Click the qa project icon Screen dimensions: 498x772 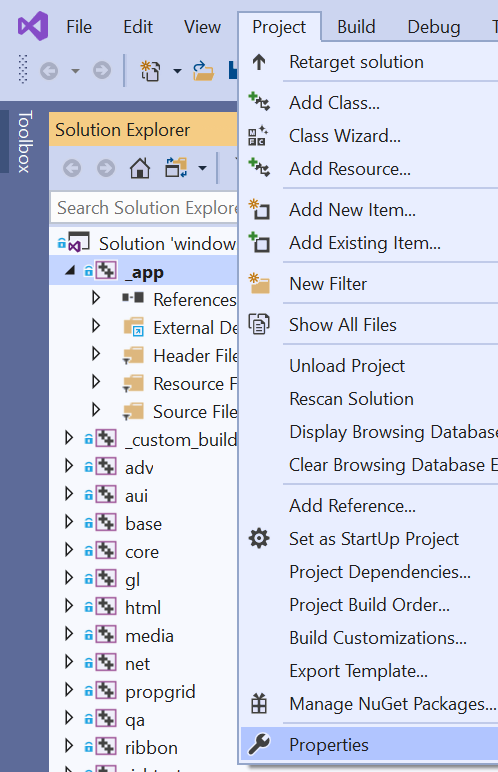(x=106, y=719)
